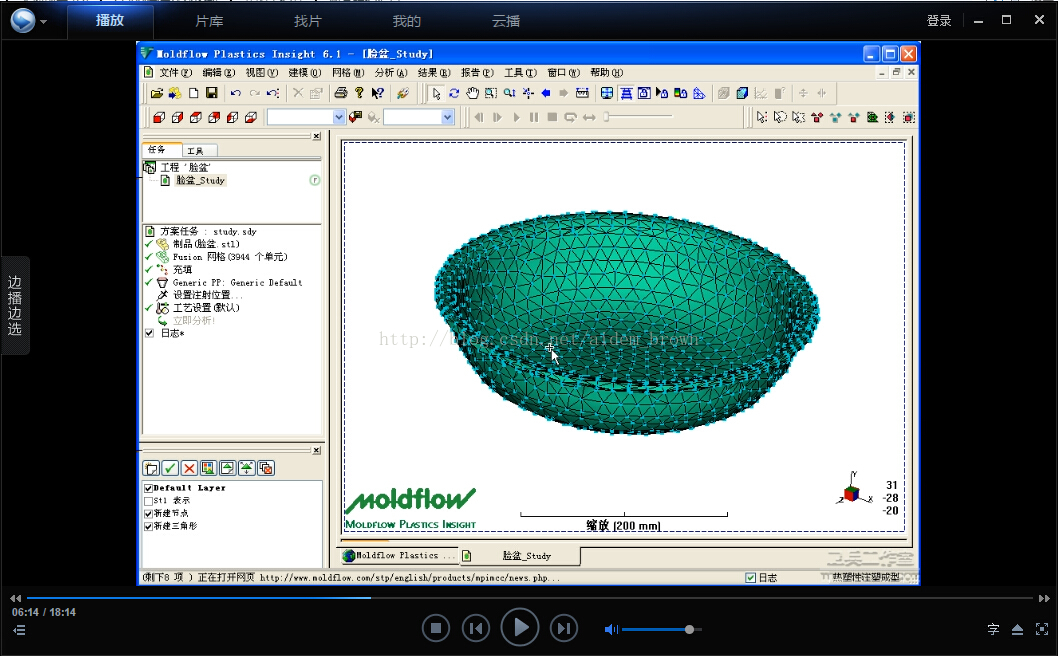Open the 分析(A) analysis menu
1058x656 pixels.
(391, 73)
